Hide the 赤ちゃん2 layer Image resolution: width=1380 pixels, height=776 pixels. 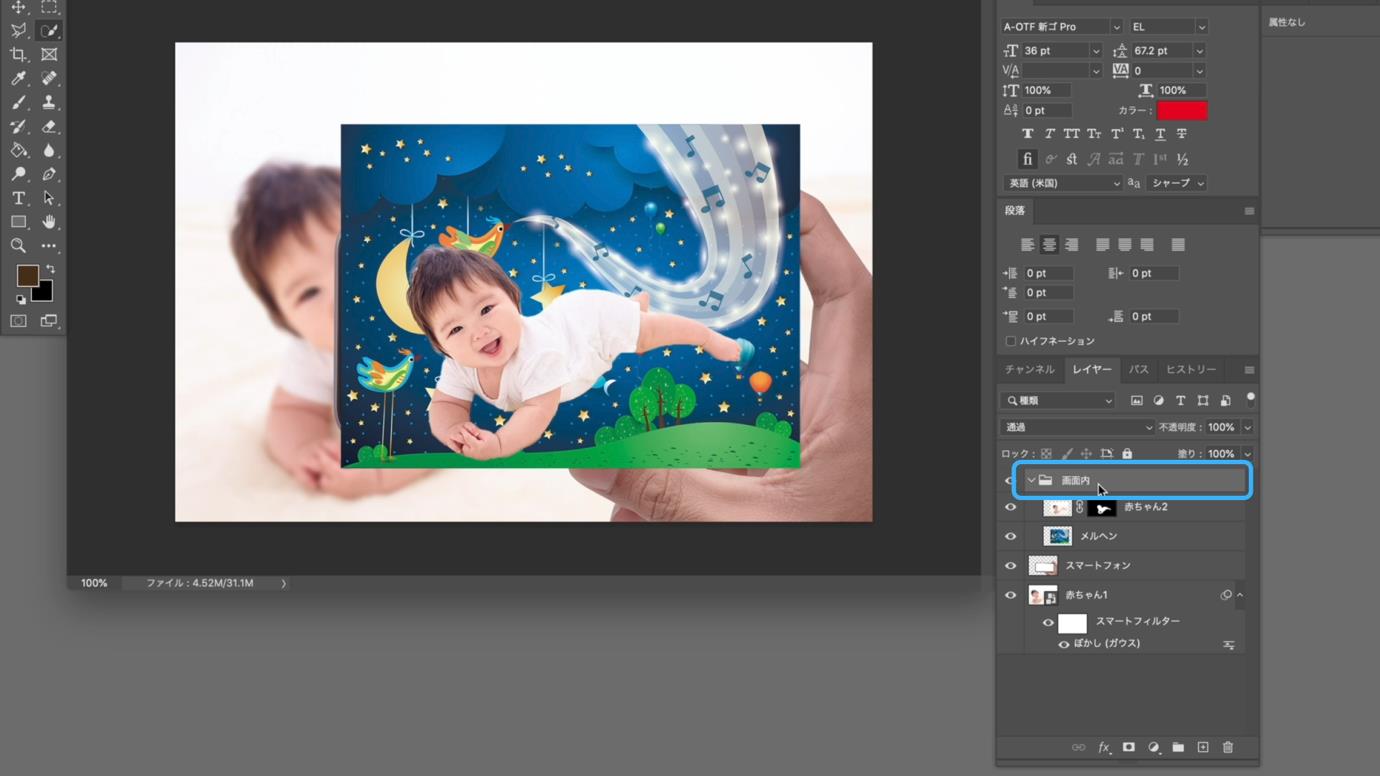(1010, 507)
